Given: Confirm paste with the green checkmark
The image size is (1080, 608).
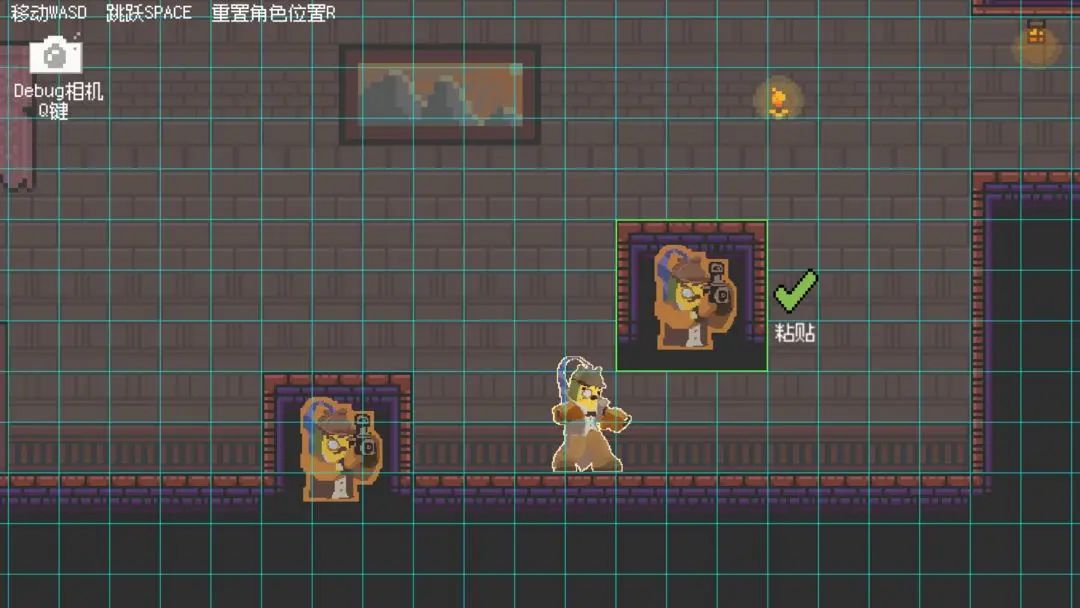Looking at the screenshot, I should coord(796,290).
